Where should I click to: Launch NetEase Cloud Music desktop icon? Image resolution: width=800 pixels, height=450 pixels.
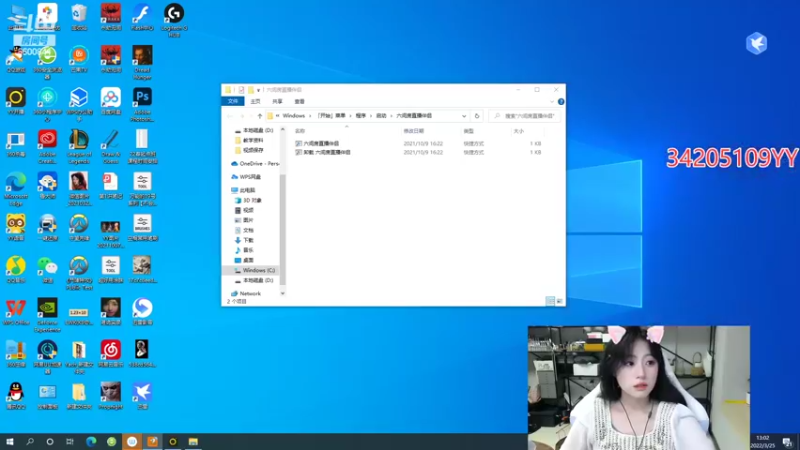(110, 354)
